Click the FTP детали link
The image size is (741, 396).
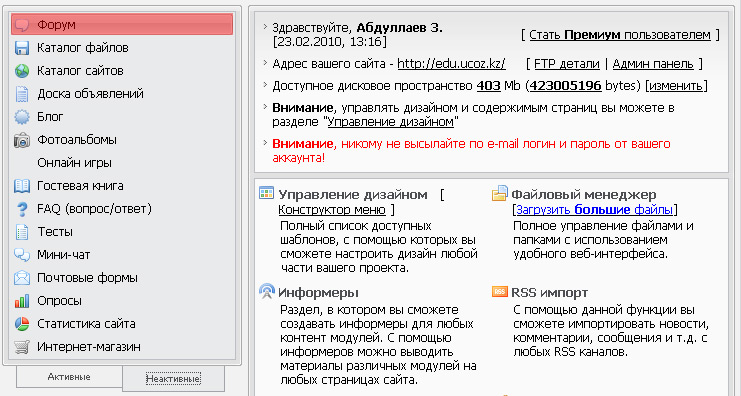click(x=567, y=64)
